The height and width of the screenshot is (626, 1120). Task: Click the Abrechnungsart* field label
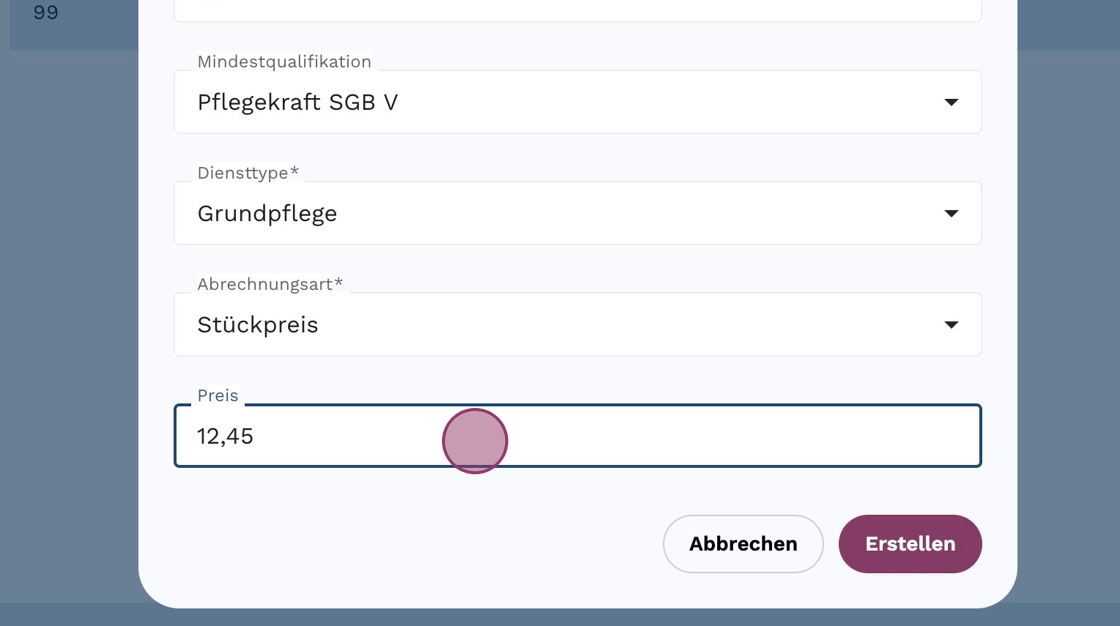click(270, 284)
